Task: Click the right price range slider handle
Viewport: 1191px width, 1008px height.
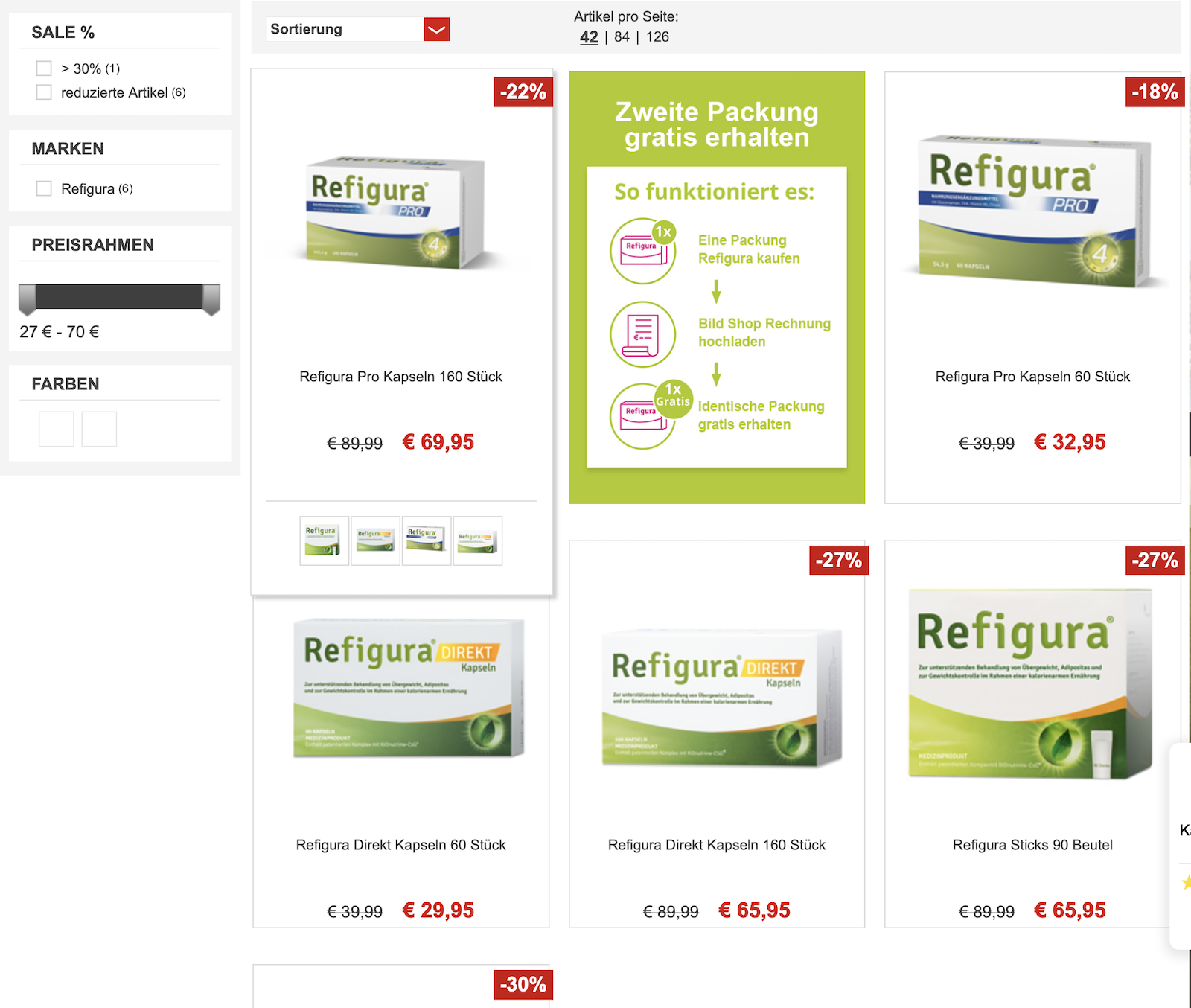Action: pyautogui.click(x=211, y=299)
